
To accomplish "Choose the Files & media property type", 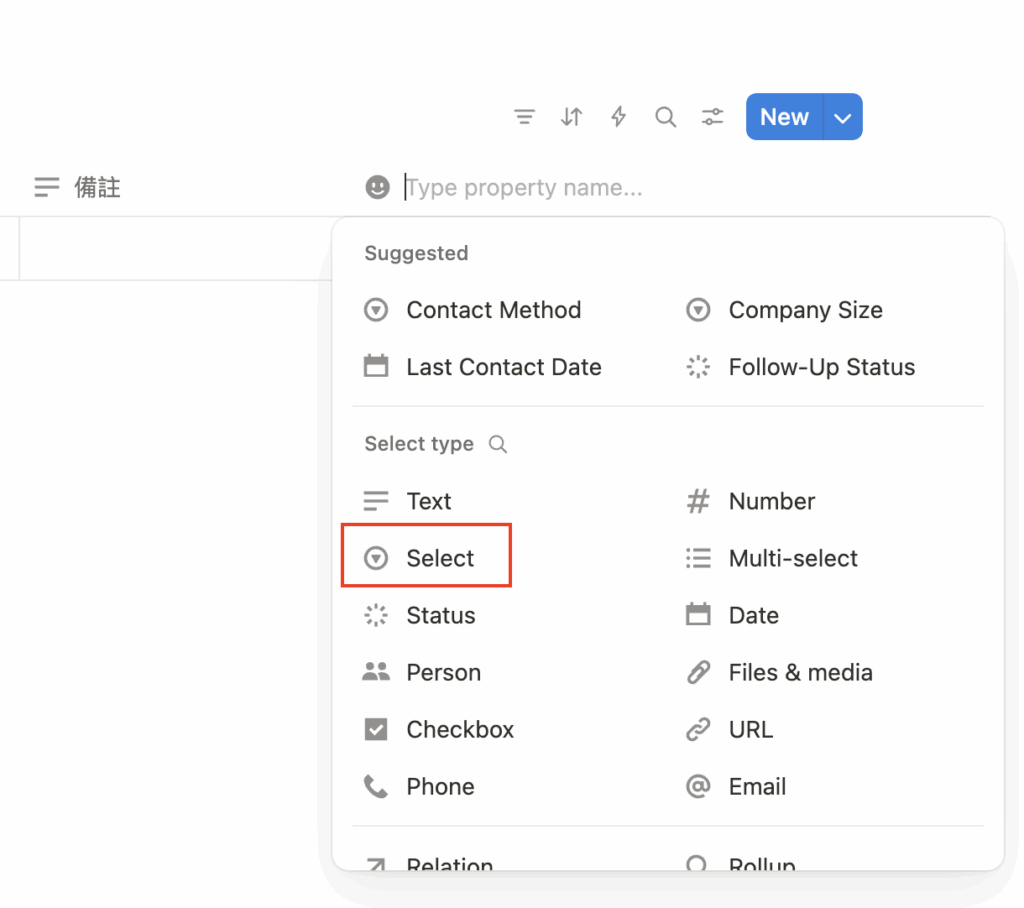I will [780, 673].
